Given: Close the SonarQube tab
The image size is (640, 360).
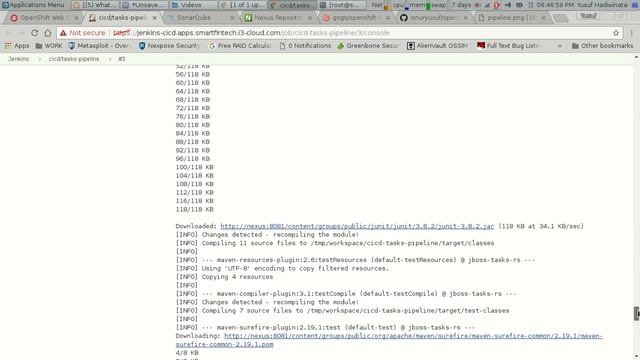Looking at the screenshot, I should (x=232, y=18).
